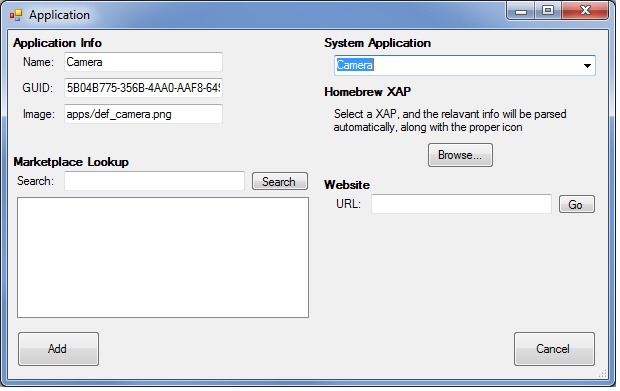Click the Name field containing Camera
620x391 pixels.
click(x=143, y=62)
